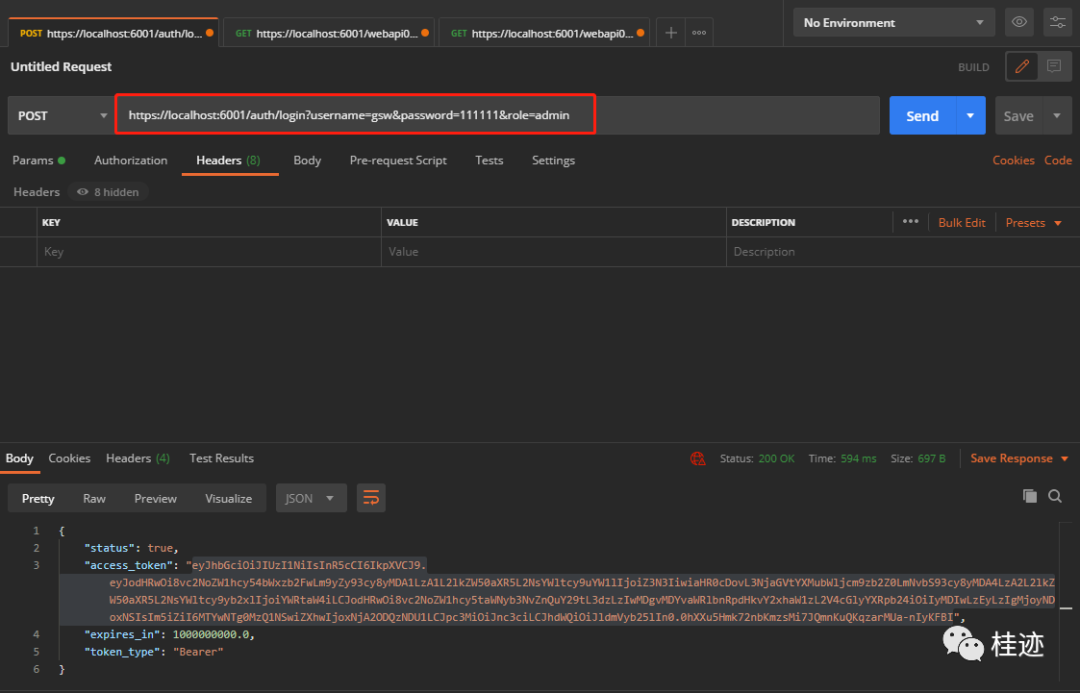The width and height of the screenshot is (1080, 693).
Task: Open the Code link
Action: [x=1058, y=161]
